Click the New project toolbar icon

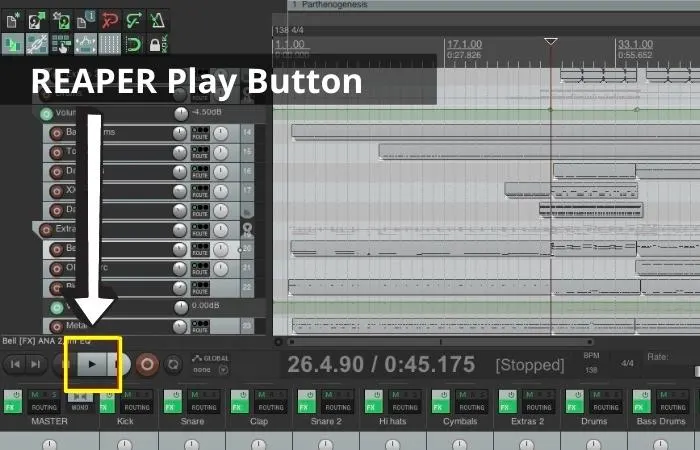pyautogui.click(x=12, y=21)
